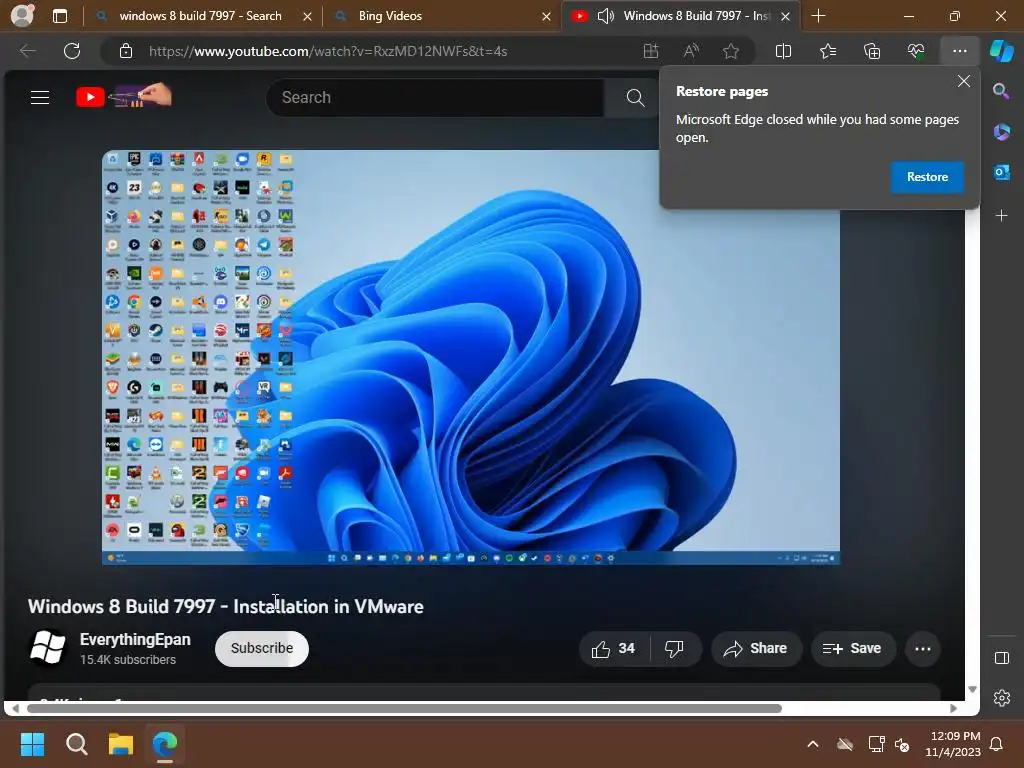This screenshot has height=768, width=1024.
Task: Open the Outlook sidebar icon
Action: click(1001, 172)
